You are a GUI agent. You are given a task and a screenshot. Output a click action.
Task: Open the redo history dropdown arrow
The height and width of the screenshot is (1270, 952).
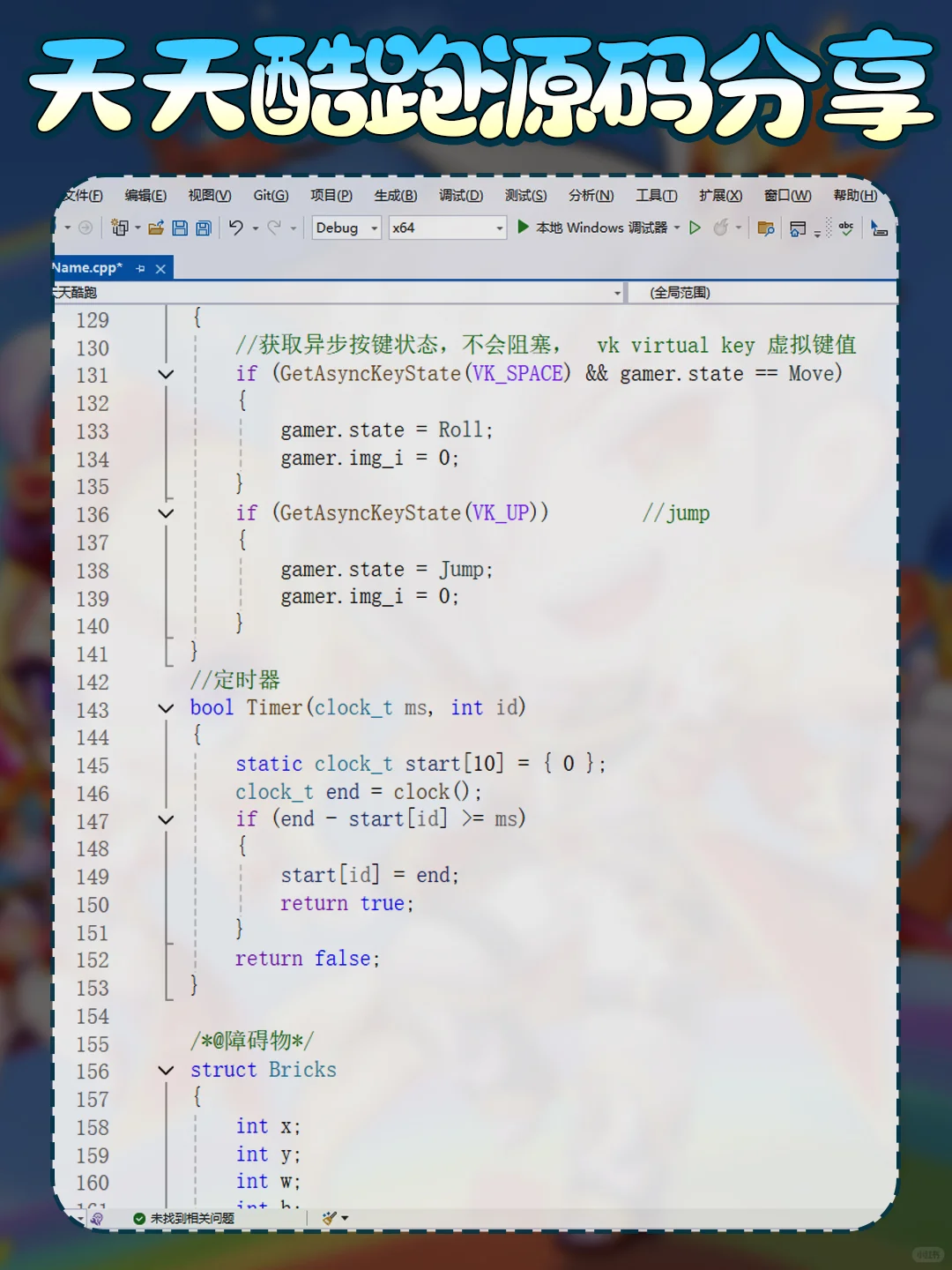294,228
